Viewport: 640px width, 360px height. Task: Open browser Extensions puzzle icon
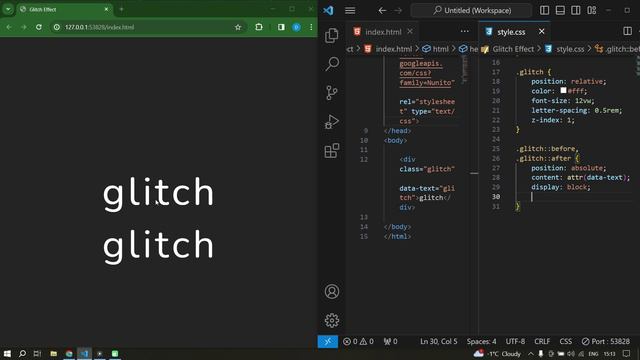pyautogui.click(x=259, y=27)
